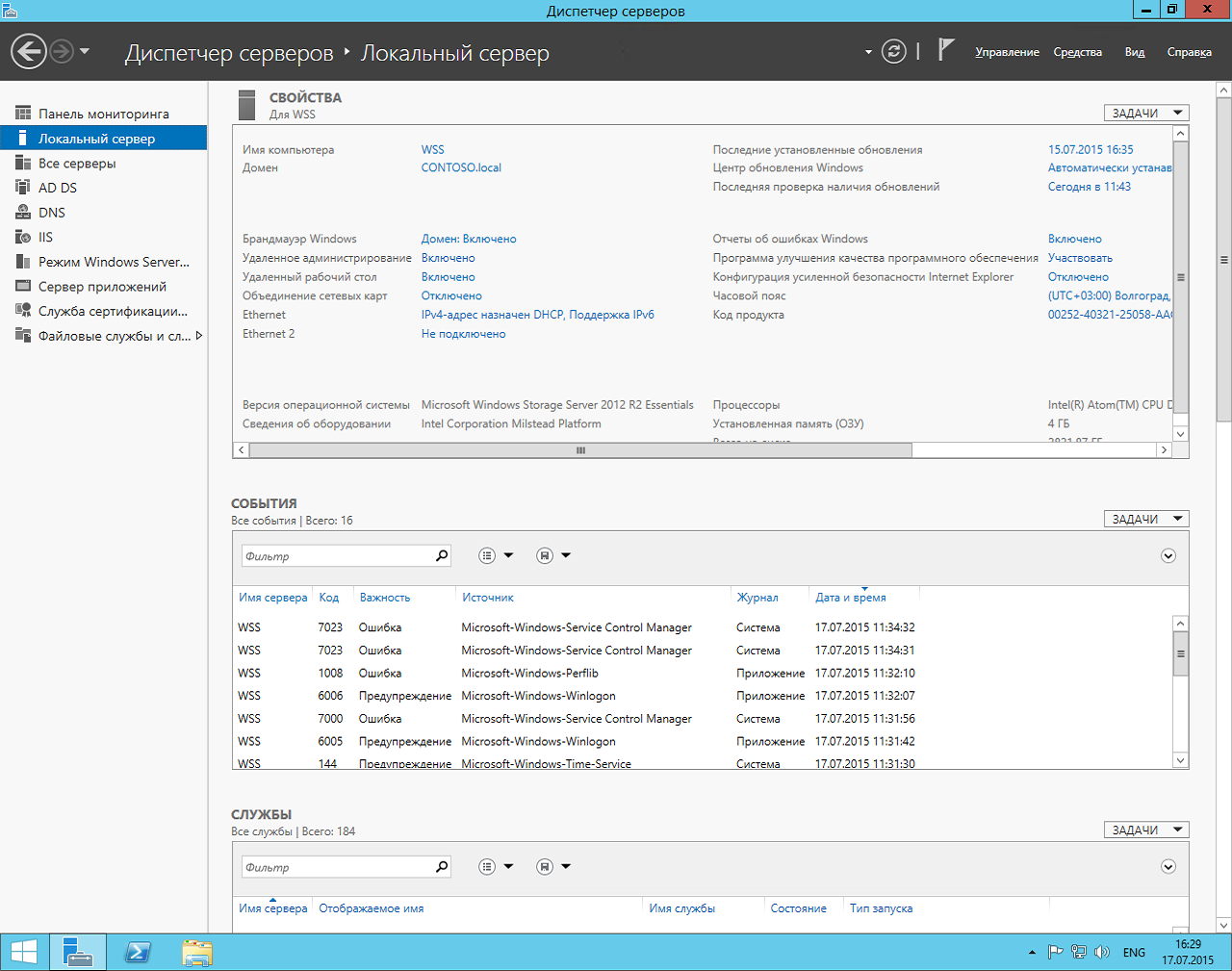Viewport: 1232px width, 971px height.
Task: Click the События vertical scrollbar thumb
Action: point(1181,654)
